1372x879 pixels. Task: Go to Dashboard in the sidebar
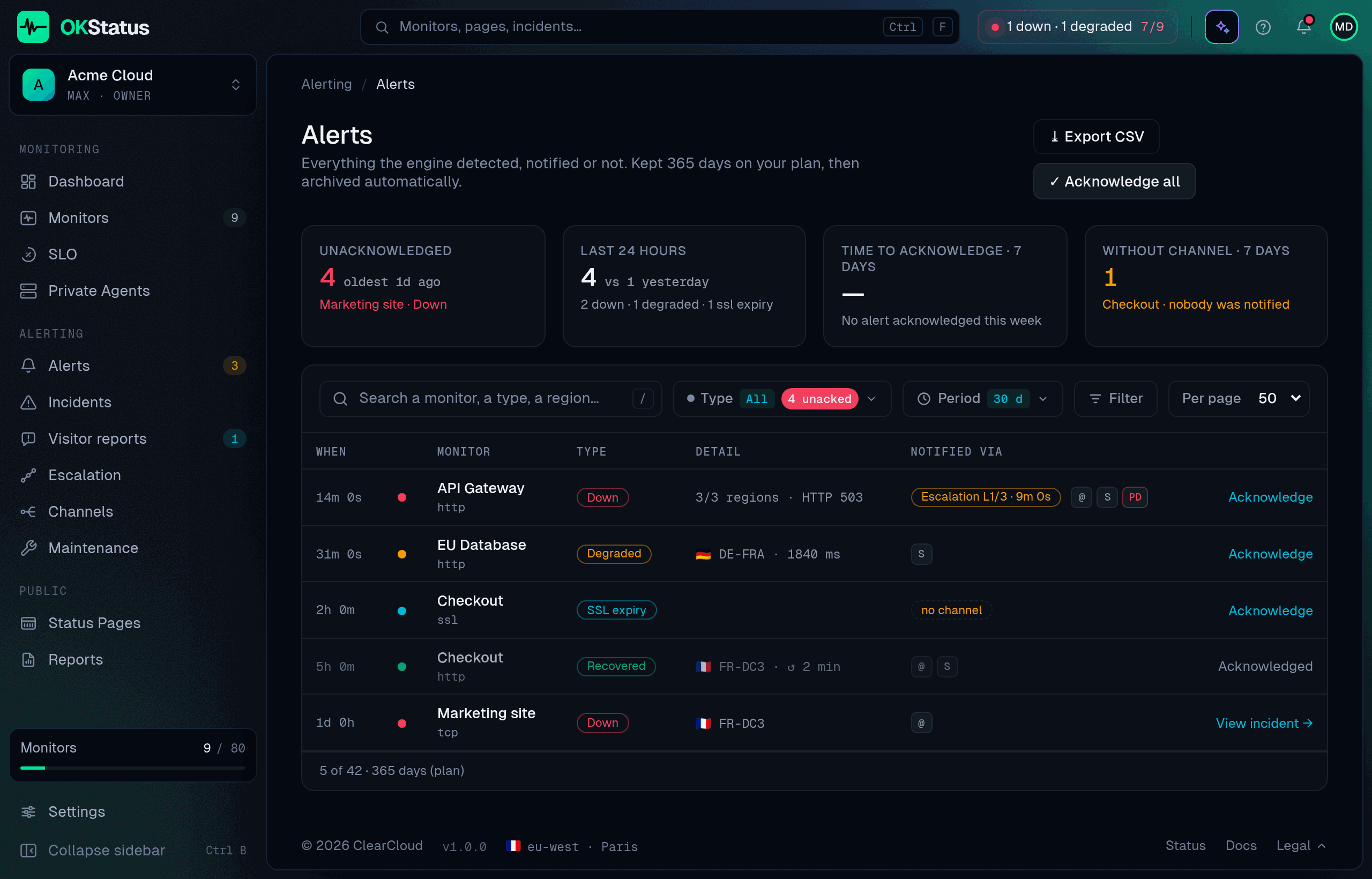tap(133, 181)
